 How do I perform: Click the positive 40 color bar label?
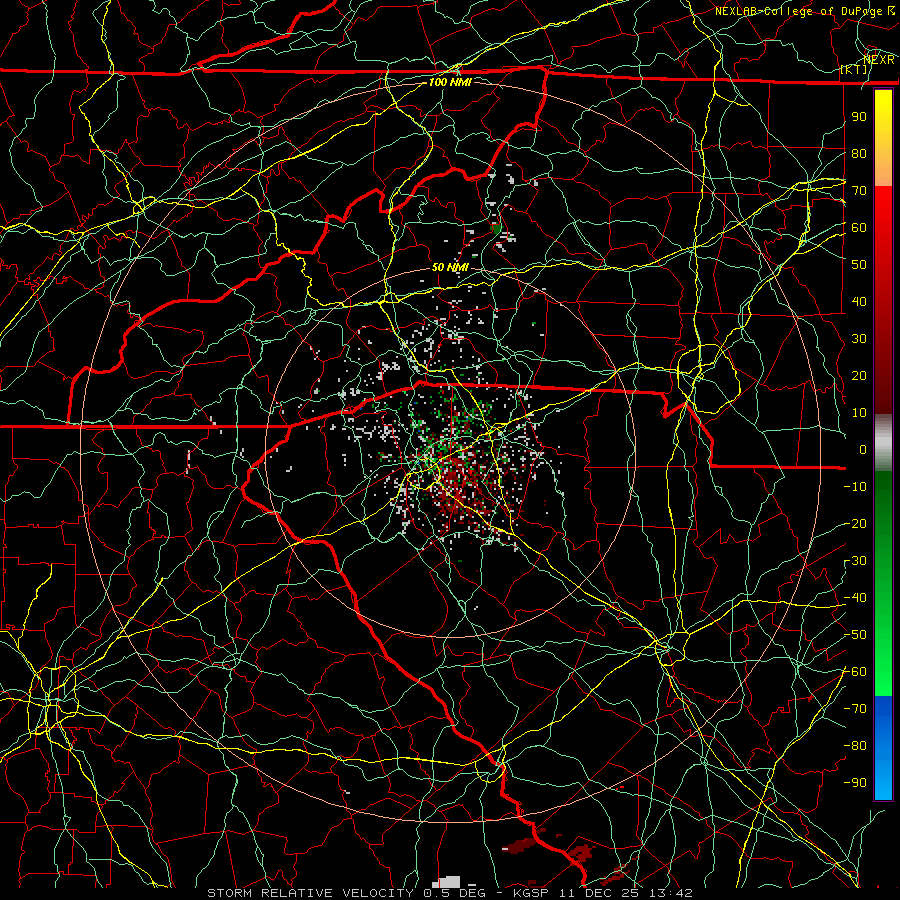859,301
